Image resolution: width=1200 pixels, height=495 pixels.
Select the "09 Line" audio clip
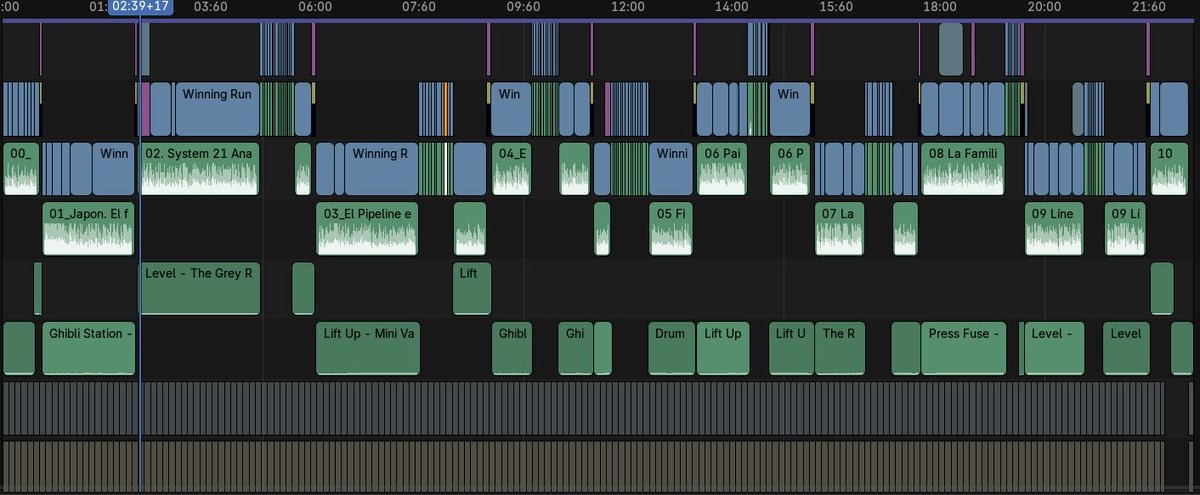point(1054,229)
